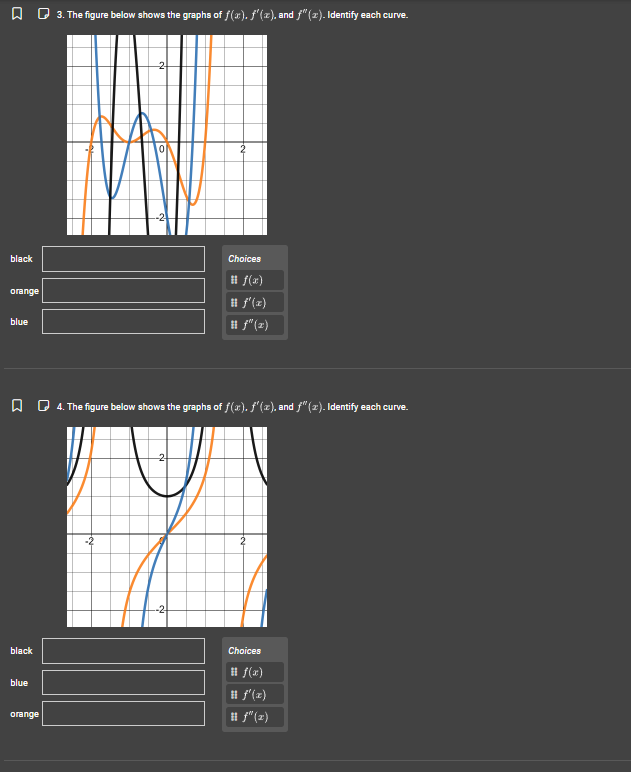The image size is (631, 772).
Task: Click the 'orange' label in question 4
Action: [24, 714]
